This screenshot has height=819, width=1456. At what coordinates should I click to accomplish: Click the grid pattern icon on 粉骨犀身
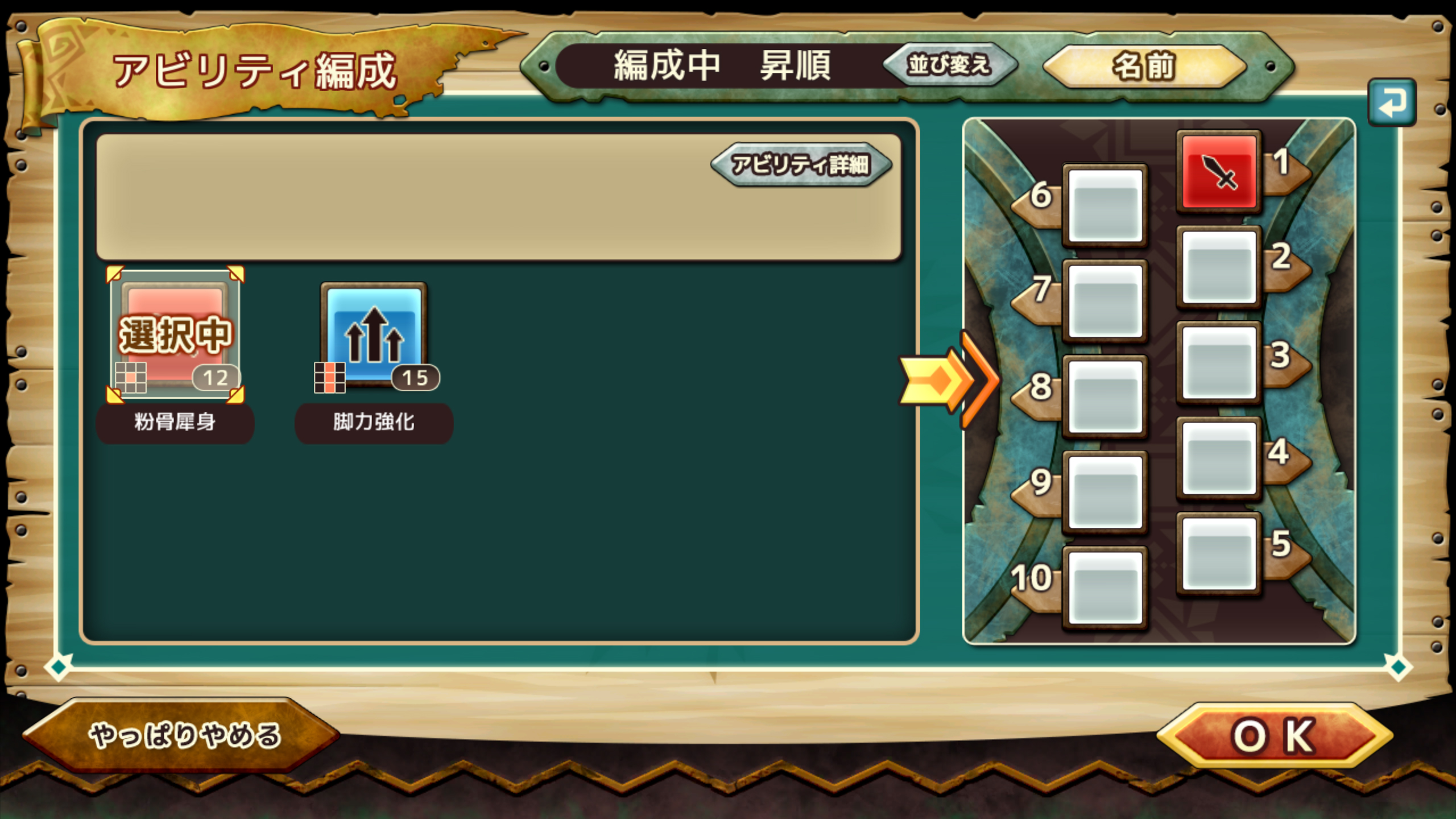click(x=131, y=378)
